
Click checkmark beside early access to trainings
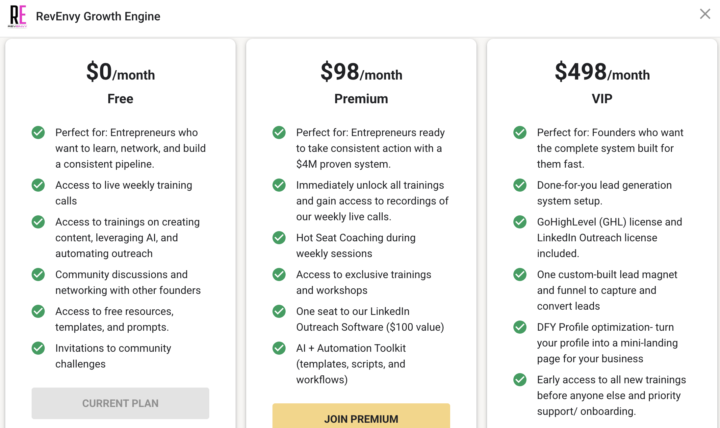coord(520,380)
